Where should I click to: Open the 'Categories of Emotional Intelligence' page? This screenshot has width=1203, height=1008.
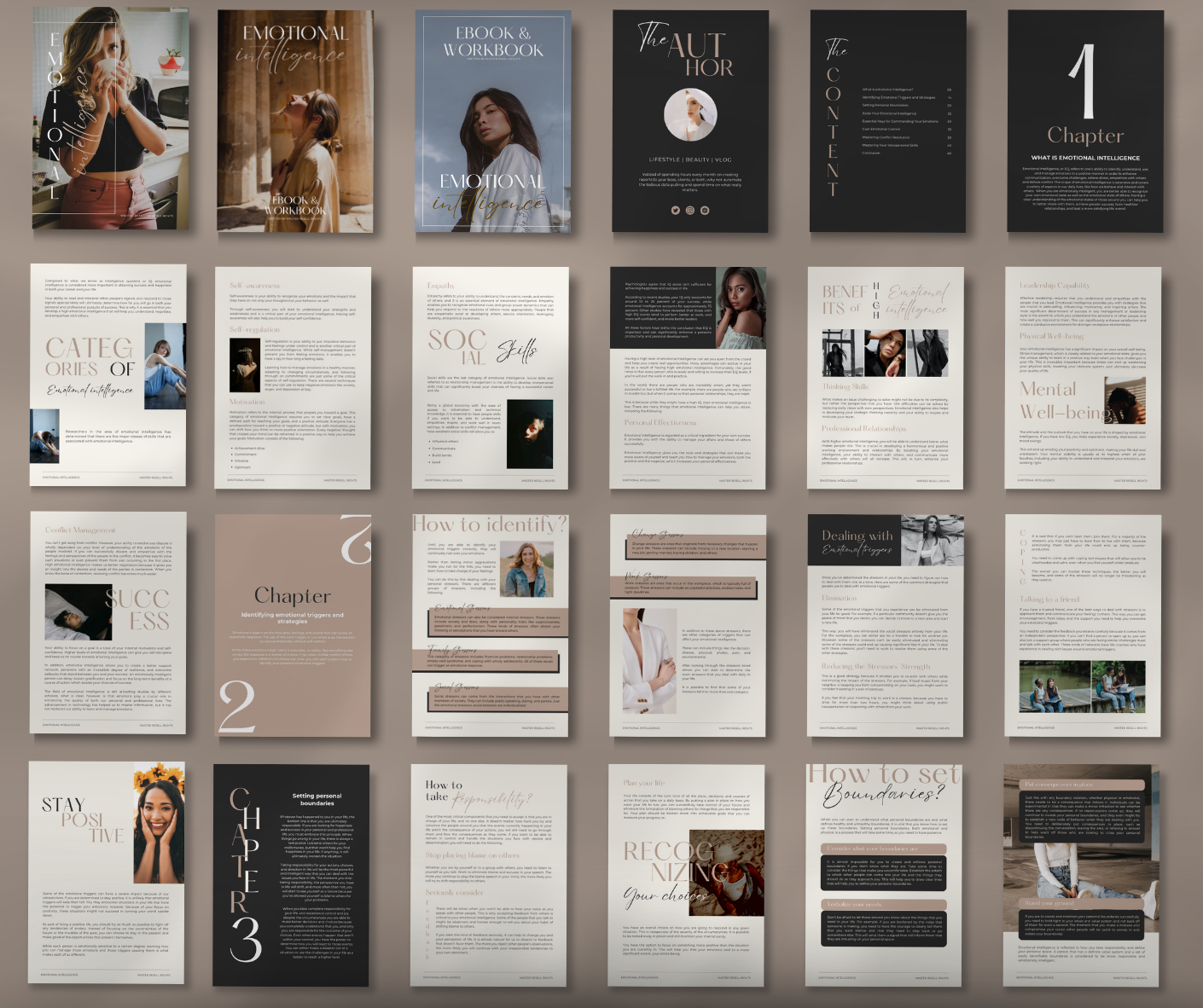click(108, 375)
